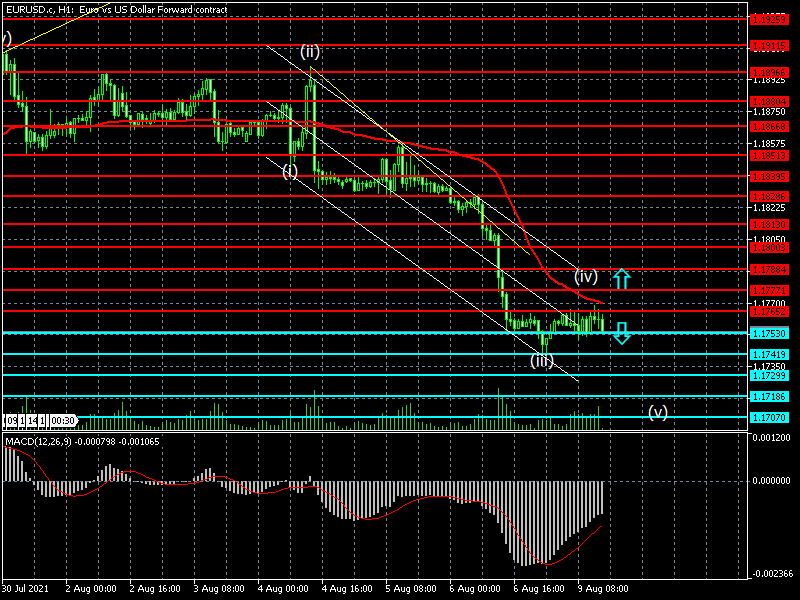The height and width of the screenshot is (600, 800).
Task: Click the 1.18286 red price label
Action: click(x=769, y=196)
